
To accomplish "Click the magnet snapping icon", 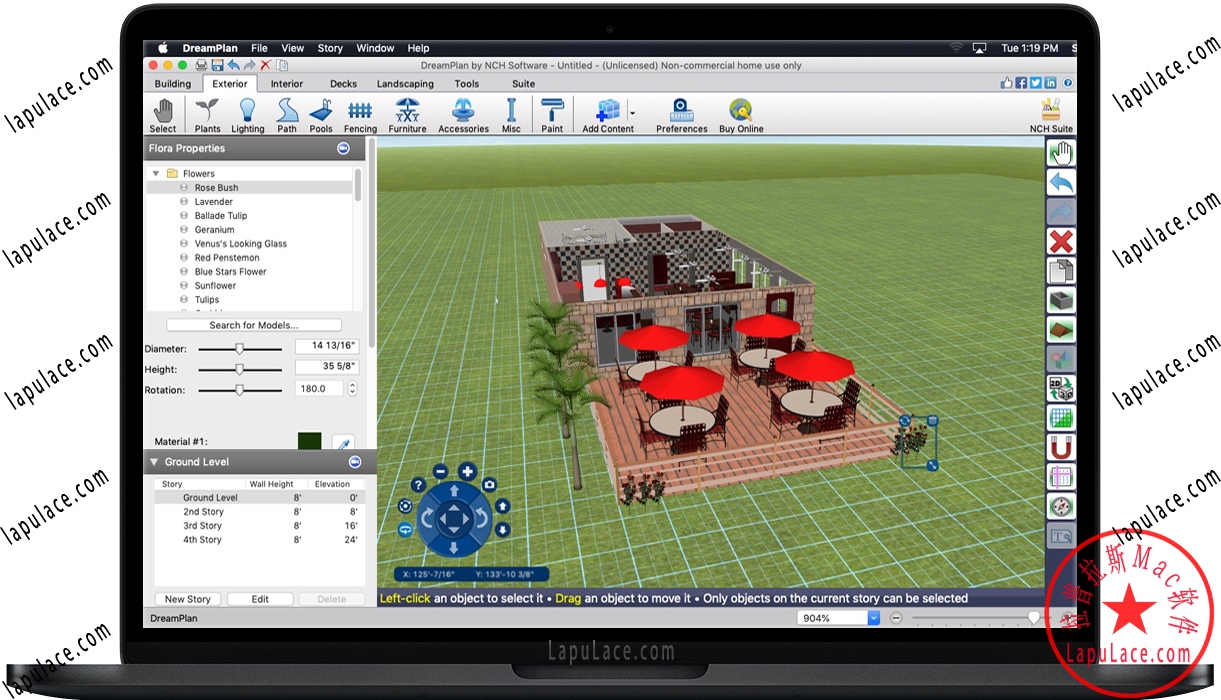I will (x=1061, y=446).
